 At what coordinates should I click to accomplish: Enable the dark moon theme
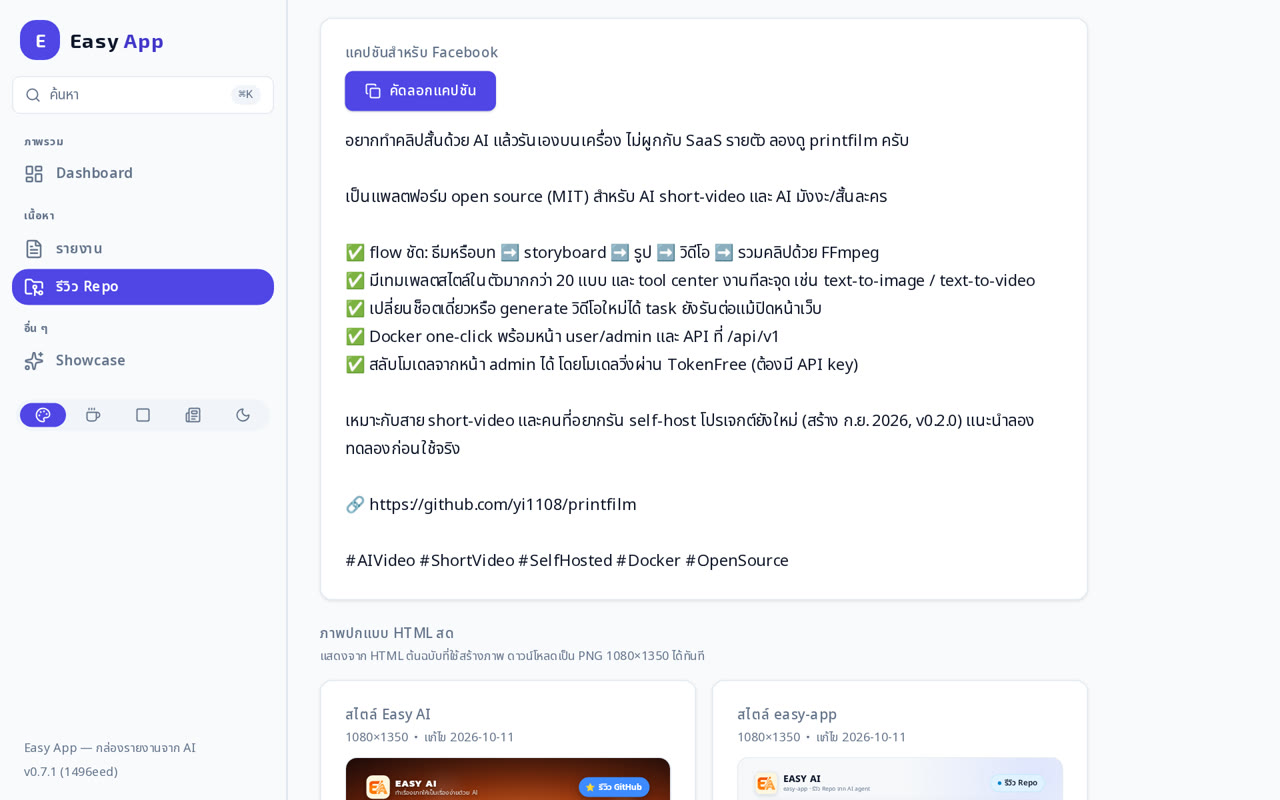click(243, 415)
